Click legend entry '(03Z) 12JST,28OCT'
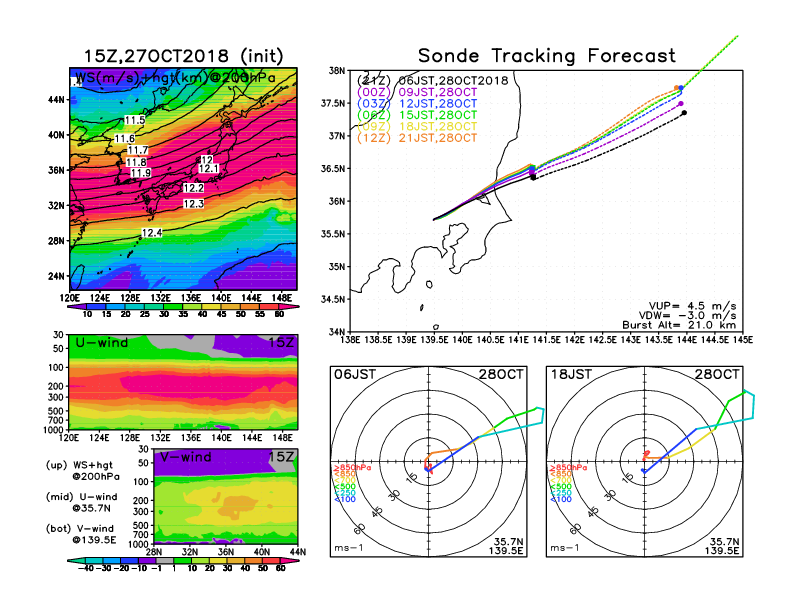This screenshot has height=612, width=792. click(x=417, y=104)
